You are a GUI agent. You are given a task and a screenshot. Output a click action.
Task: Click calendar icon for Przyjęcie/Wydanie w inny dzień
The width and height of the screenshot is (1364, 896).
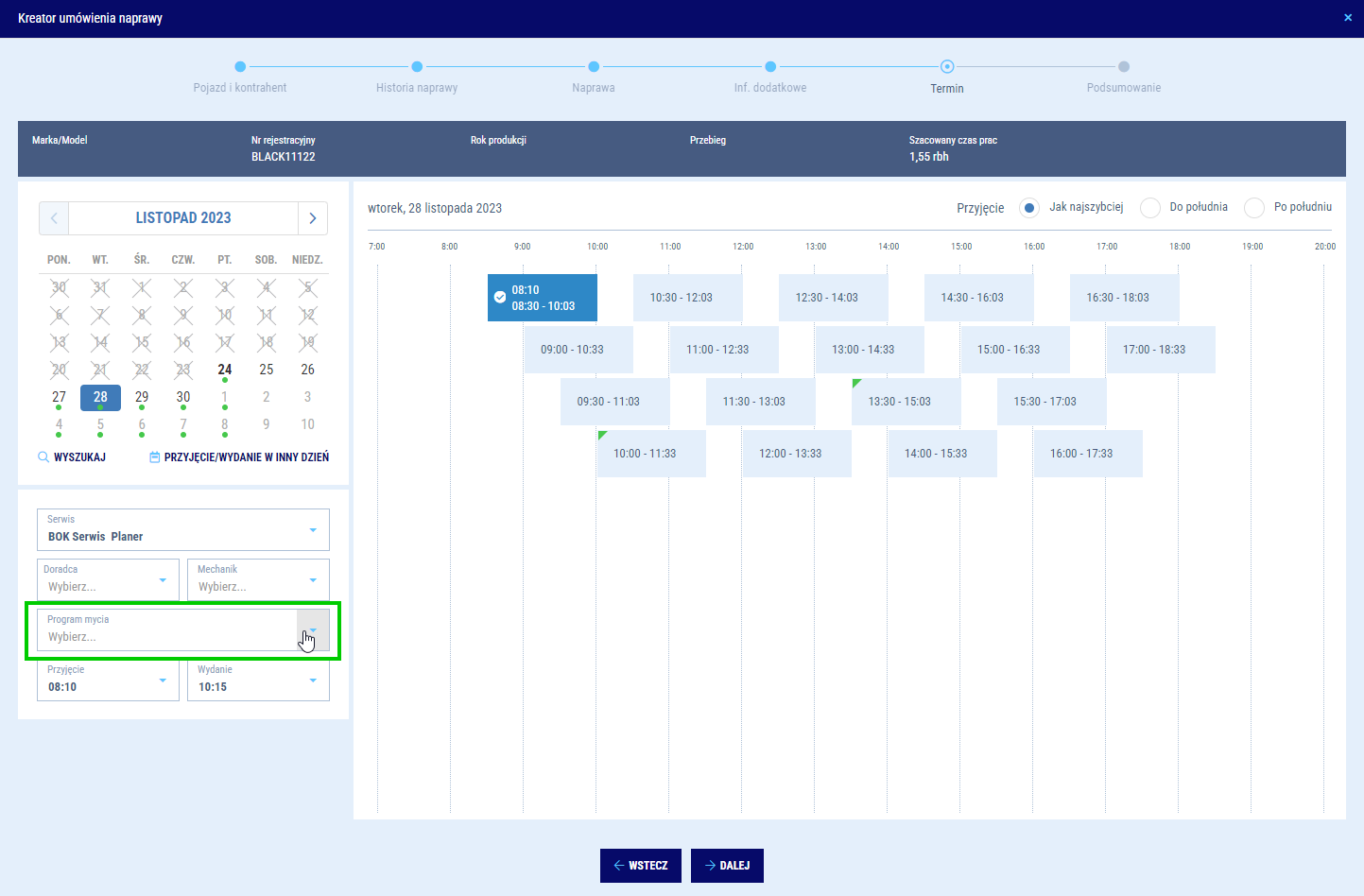[x=155, y=457]
